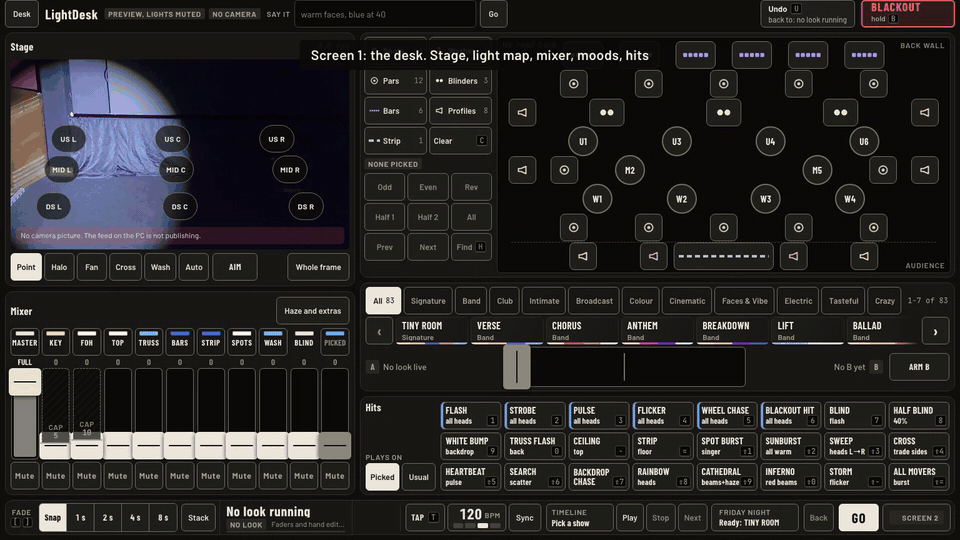Select moving head U6 on light map
This screenshot has width=960, height=540.
coord(864,141)
